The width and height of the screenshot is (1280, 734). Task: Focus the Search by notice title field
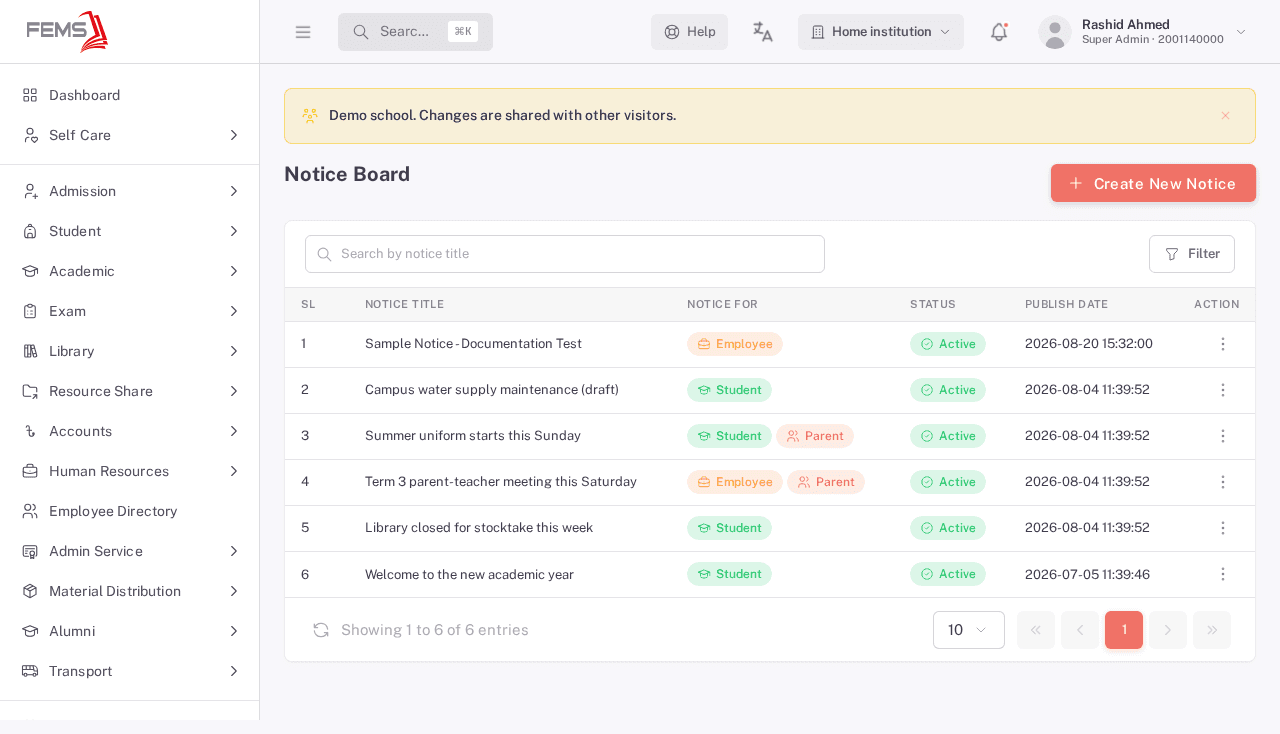click(x=565, y=254)
